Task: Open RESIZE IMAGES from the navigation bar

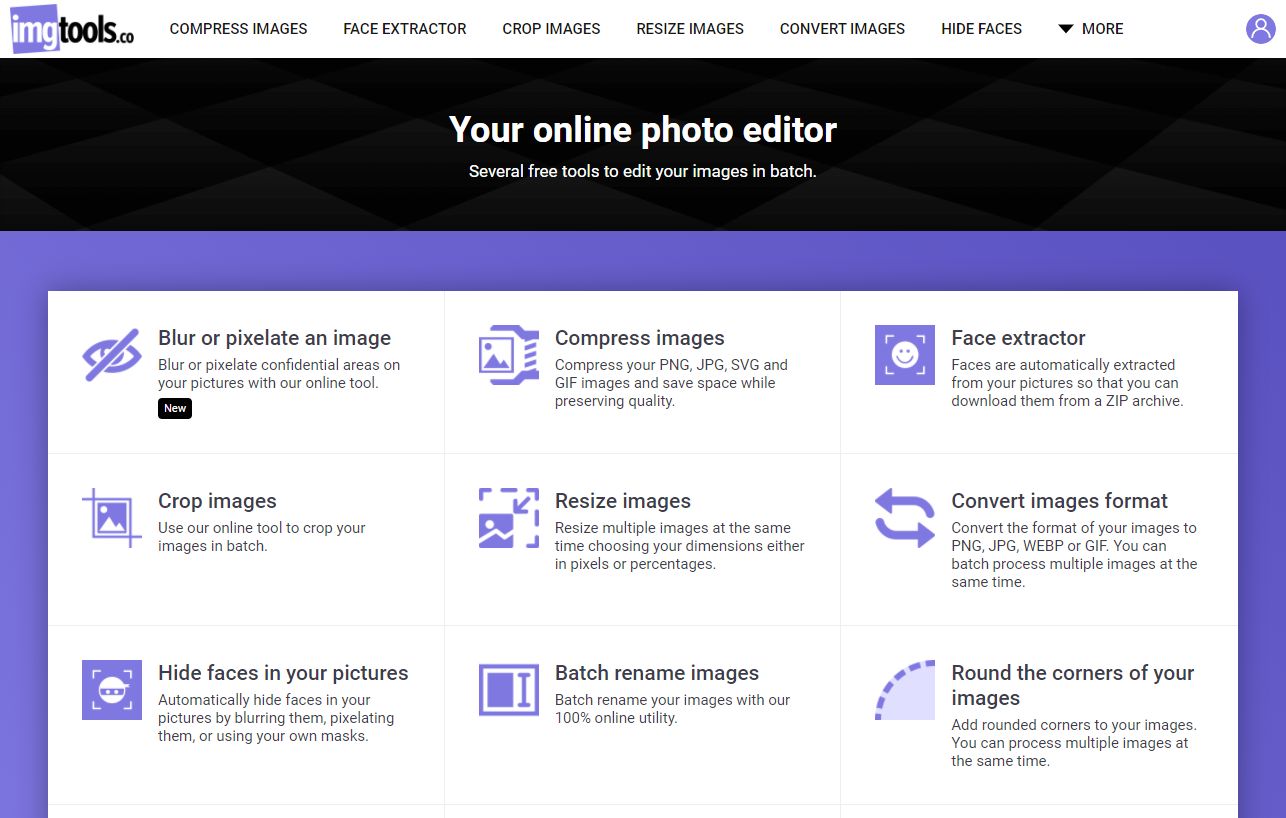Action: 689,29
